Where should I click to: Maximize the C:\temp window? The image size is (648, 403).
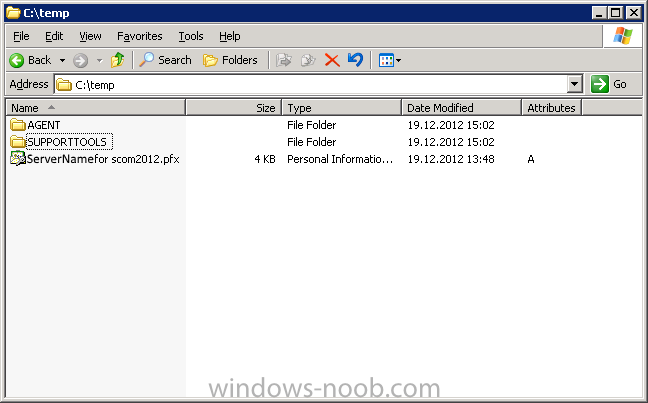615,13
